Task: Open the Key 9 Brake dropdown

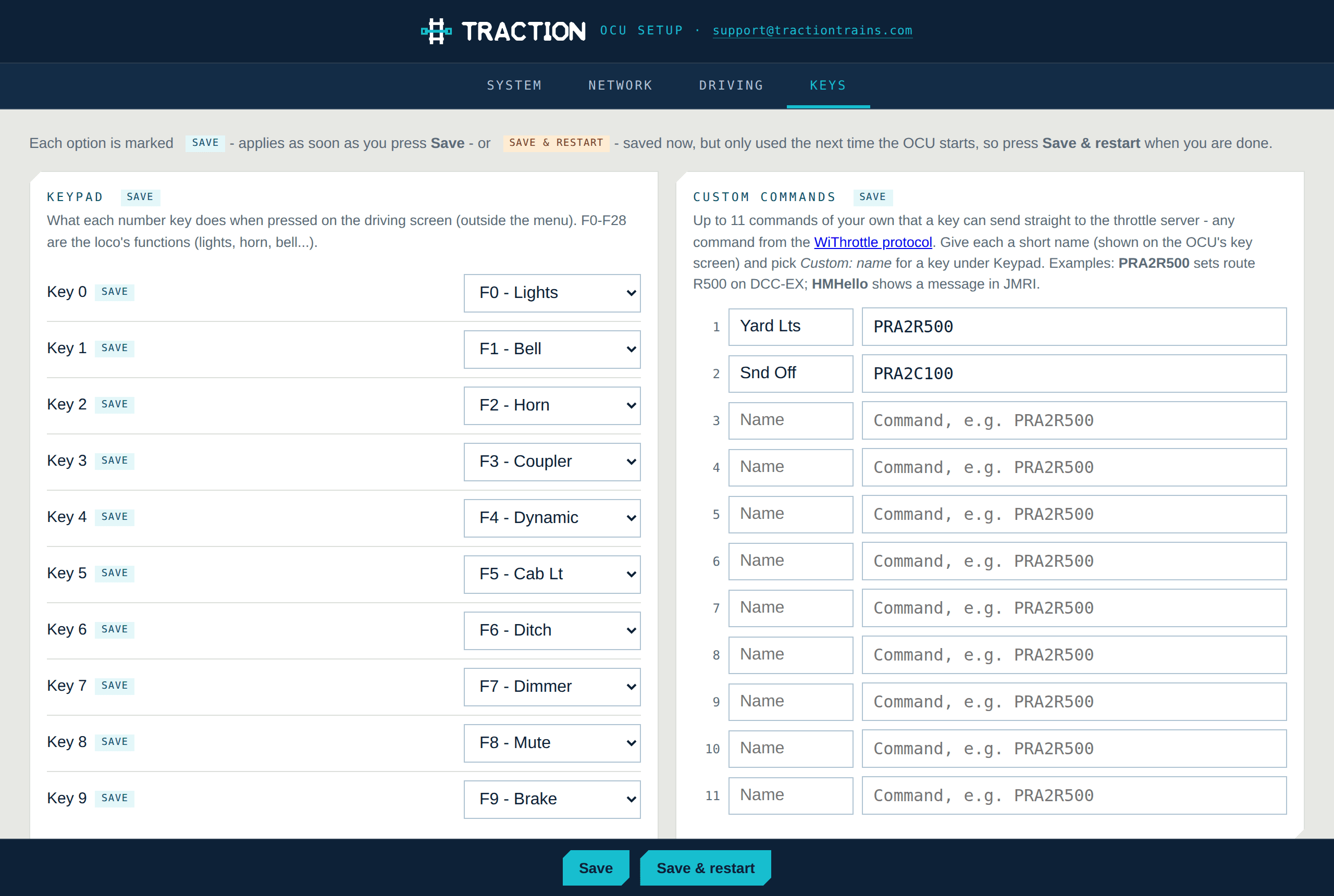Action: point(552,800)
